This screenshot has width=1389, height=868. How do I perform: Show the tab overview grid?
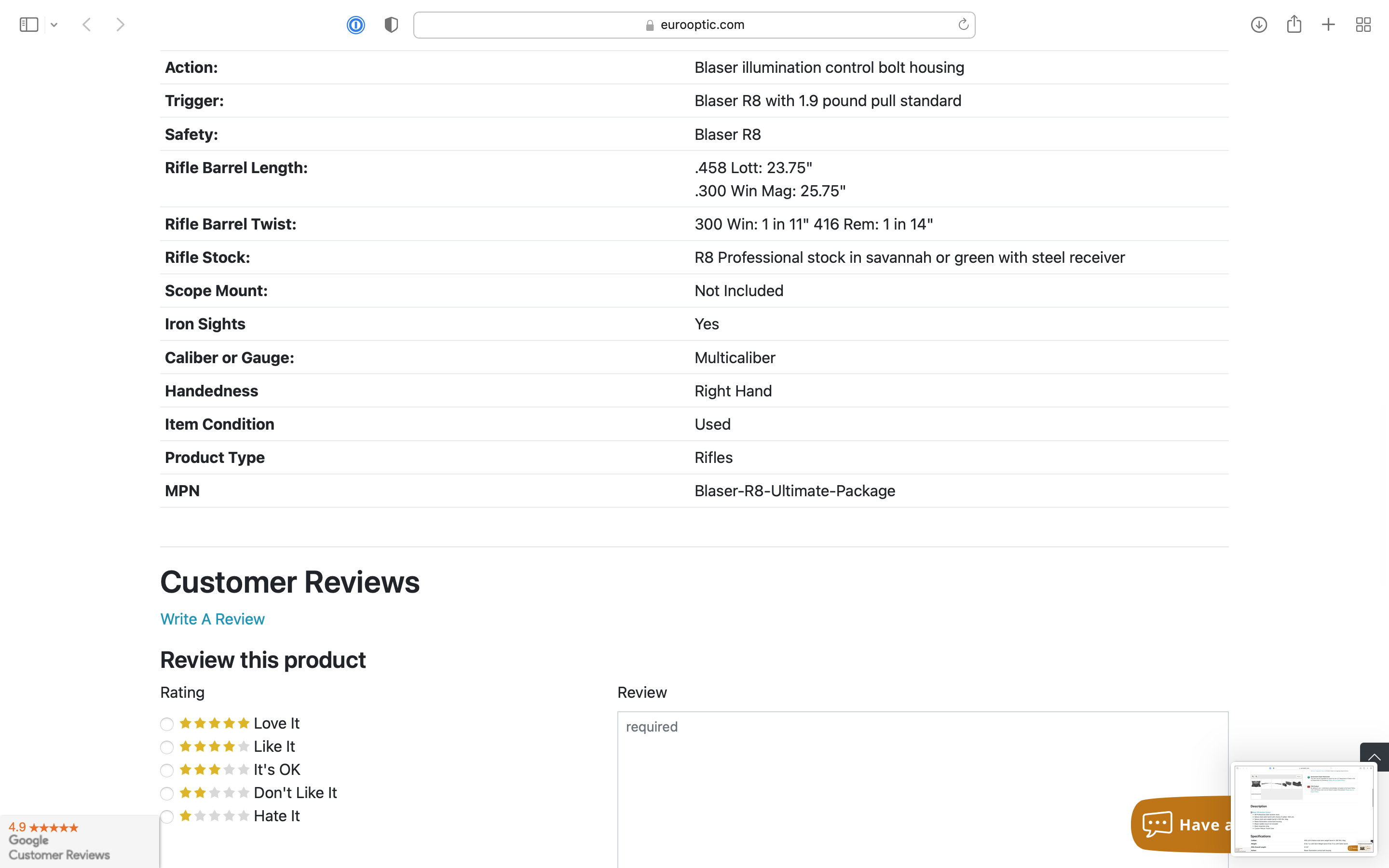[1363, 25]
